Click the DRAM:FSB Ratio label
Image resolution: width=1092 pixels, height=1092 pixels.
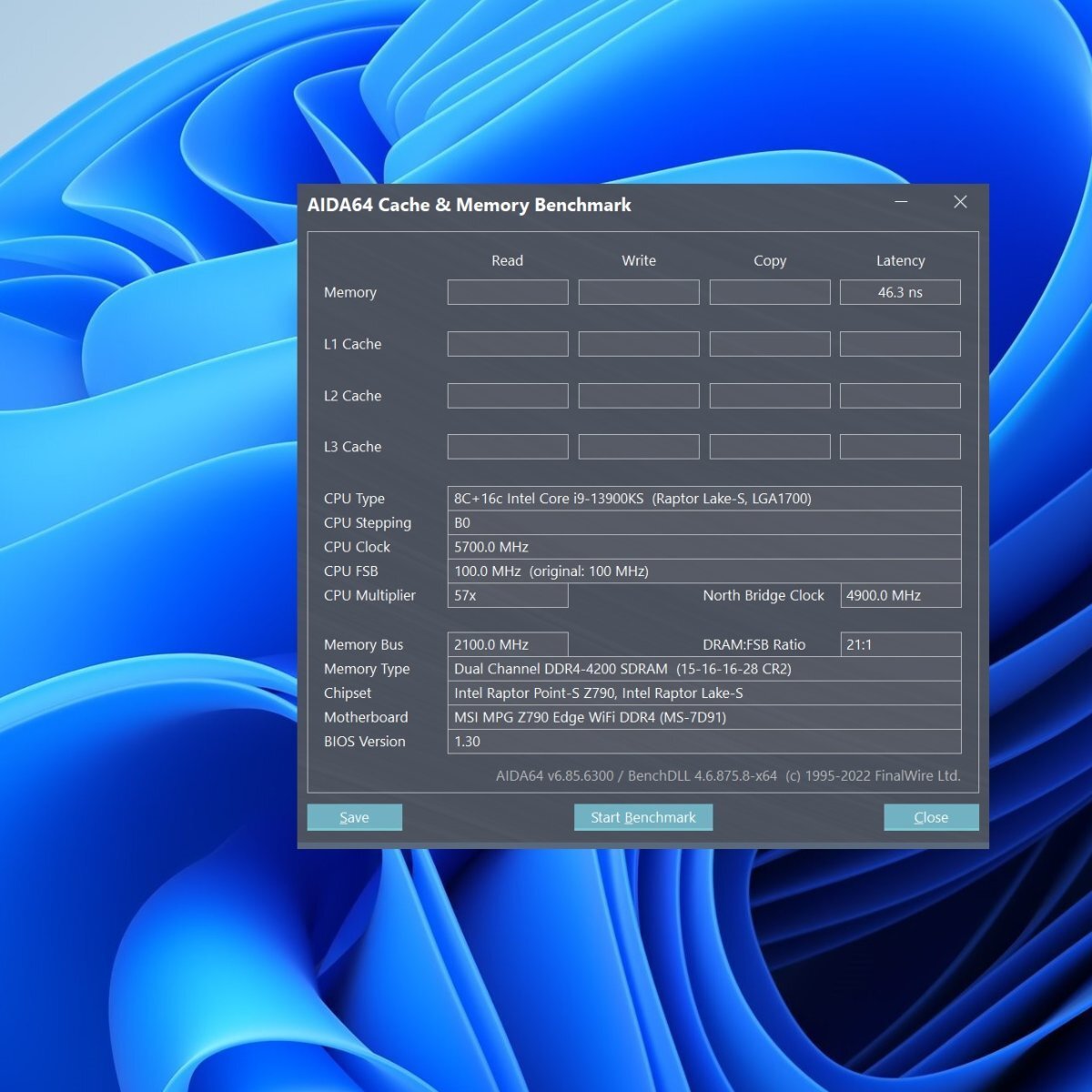[754, 644]
